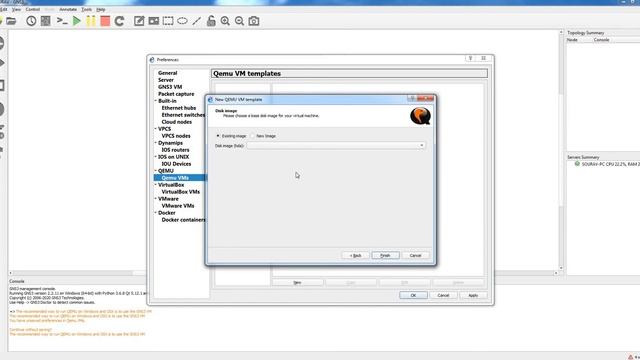Collapse the Docker tree group

pos(156,213)
